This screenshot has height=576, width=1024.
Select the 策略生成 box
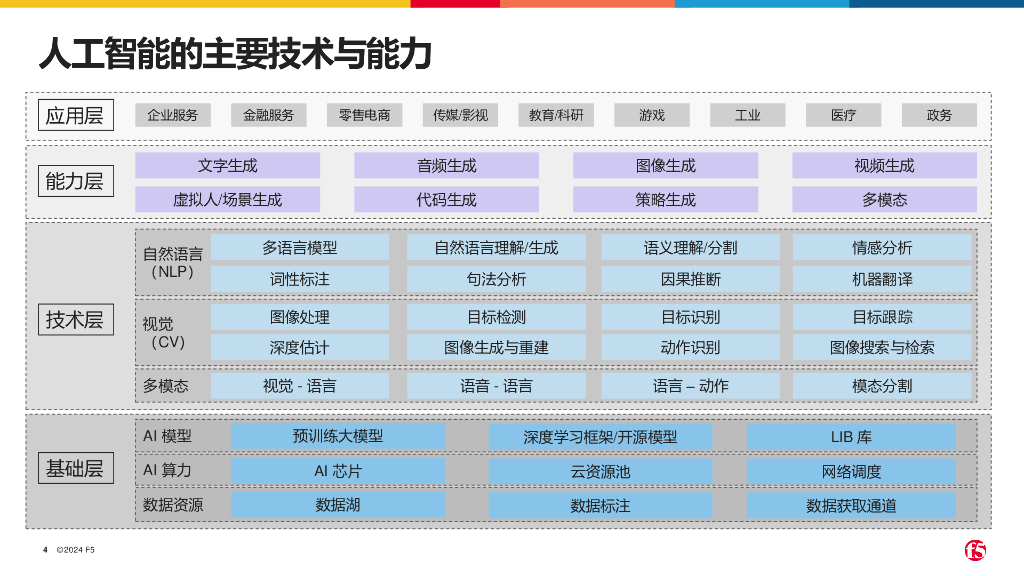tap(665, 200)
